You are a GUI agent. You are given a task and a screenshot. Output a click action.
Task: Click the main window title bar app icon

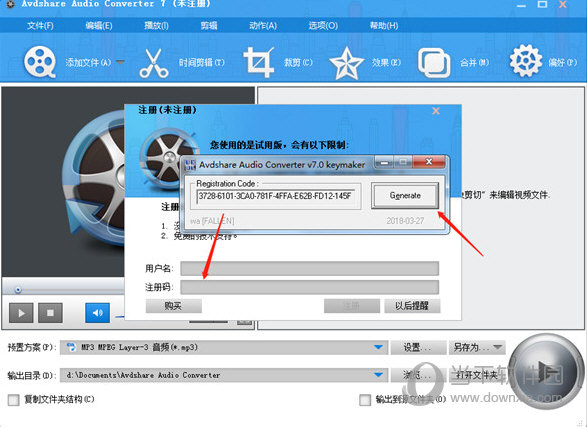(x=10, y=4)
